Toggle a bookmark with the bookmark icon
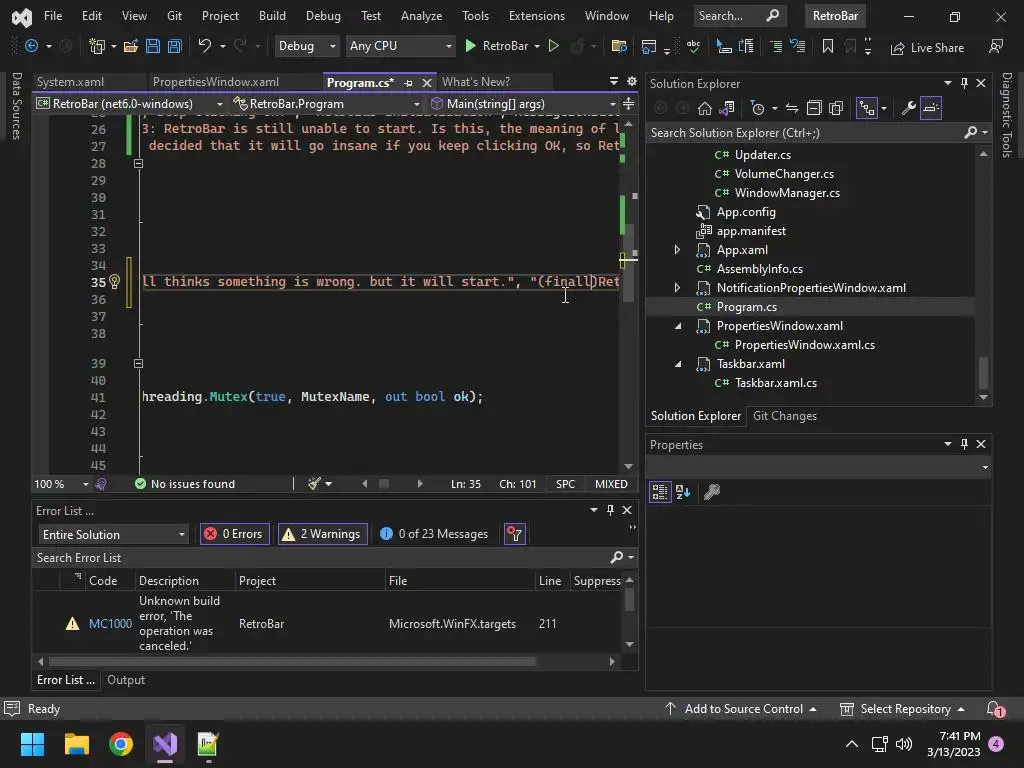This screenshot has width=1024, height=768. [827, 46]
